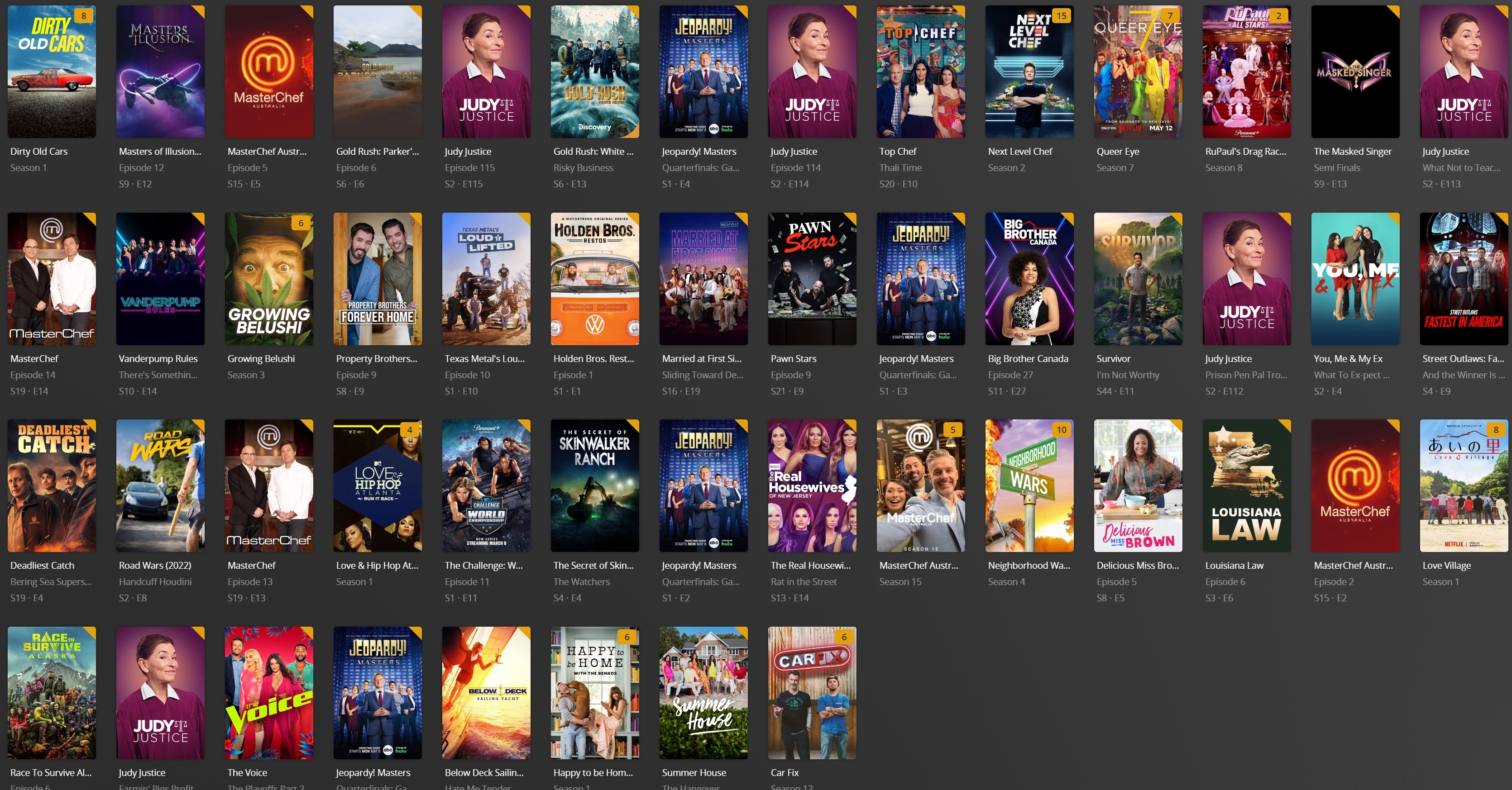Open Deadliest Catch poster
Screen dimensions: 1512x790
(52, 485)
